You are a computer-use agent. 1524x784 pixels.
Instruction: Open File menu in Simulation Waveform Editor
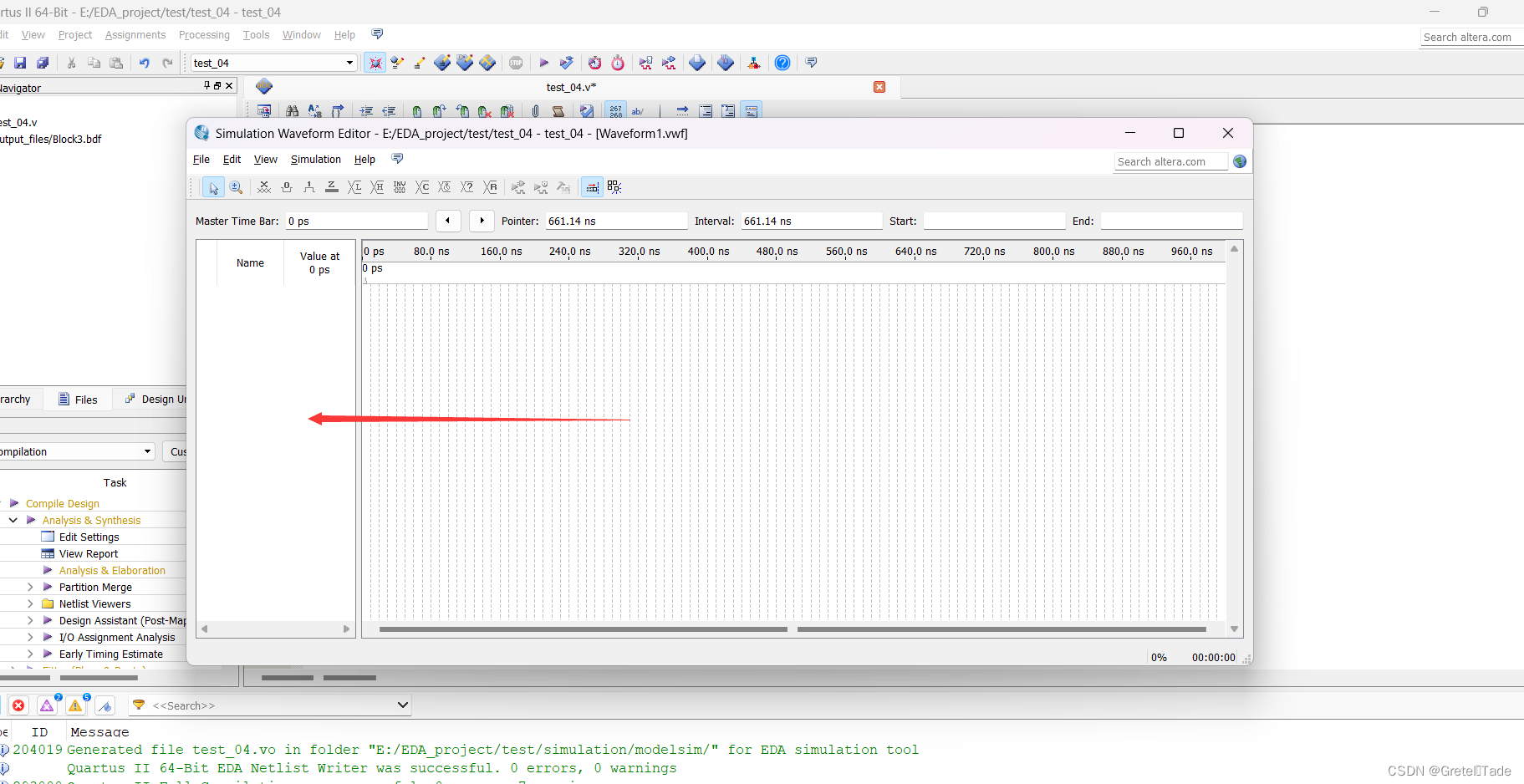pyautogui.click(x=201, y=160)
